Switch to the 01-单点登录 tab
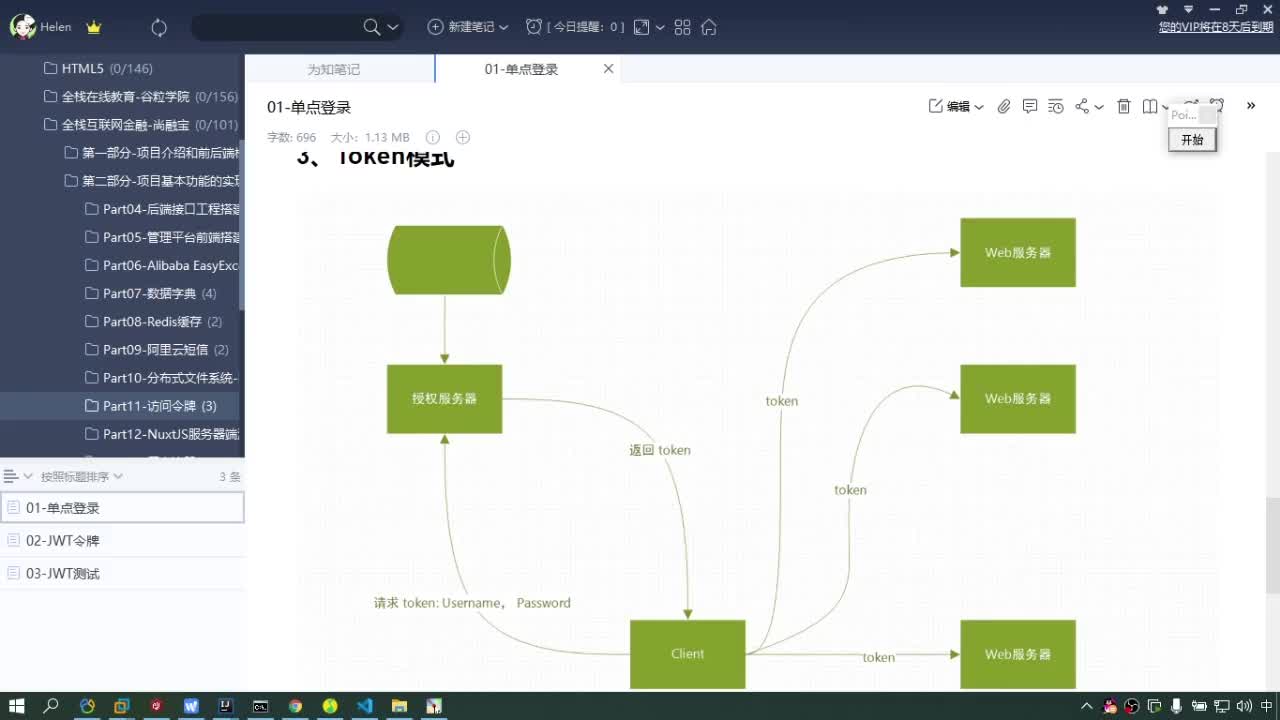1280x720 pixels. [x=521, y=69]
